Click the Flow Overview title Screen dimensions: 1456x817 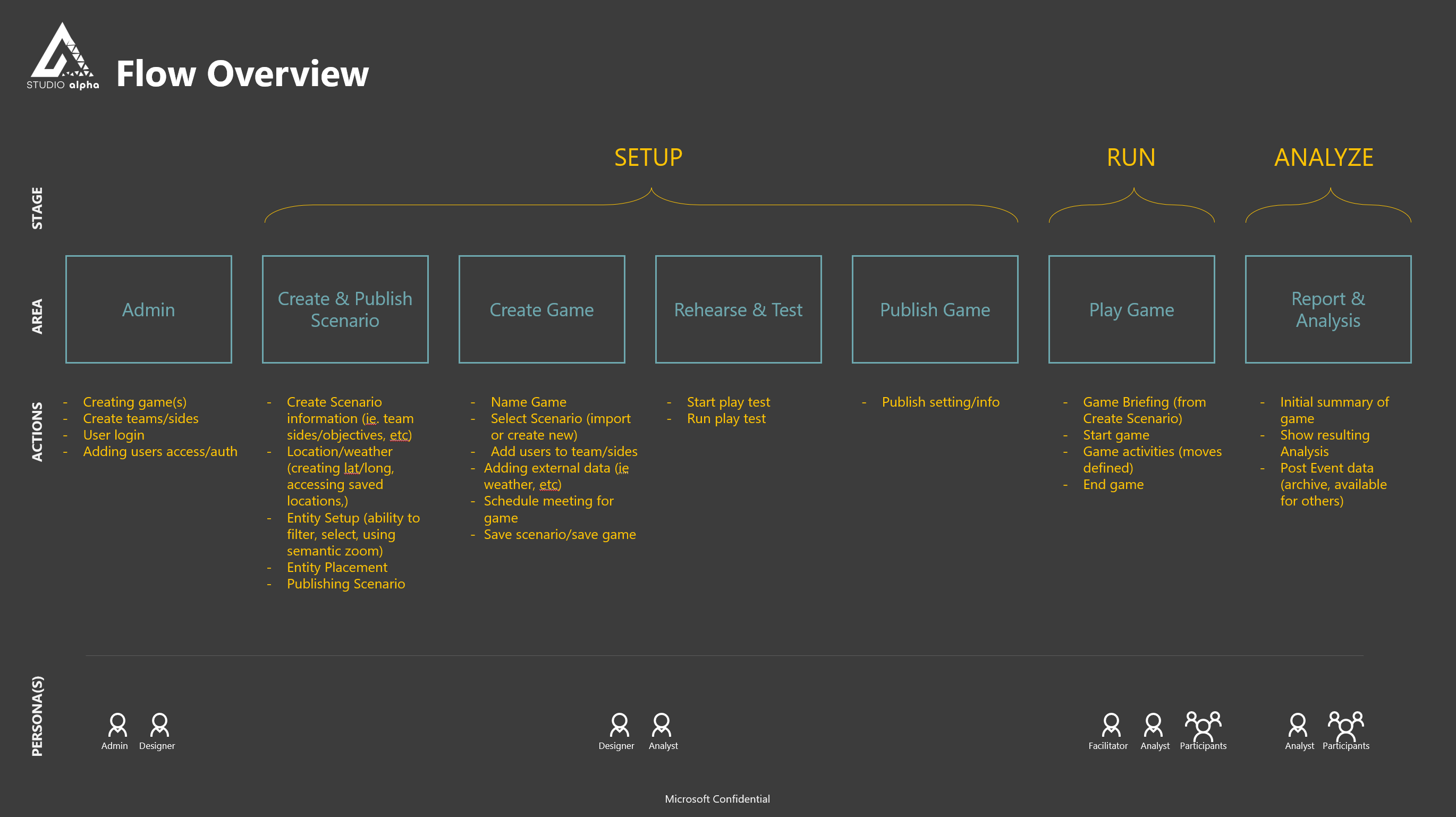coord(242,73)
